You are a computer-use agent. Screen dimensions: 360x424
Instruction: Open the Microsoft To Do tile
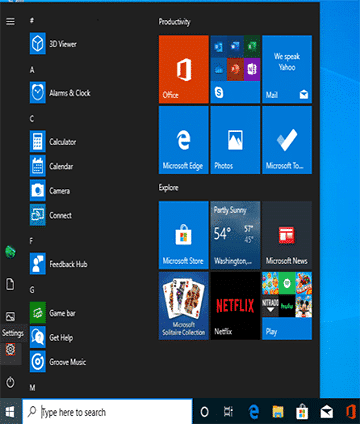coord(287,140)
